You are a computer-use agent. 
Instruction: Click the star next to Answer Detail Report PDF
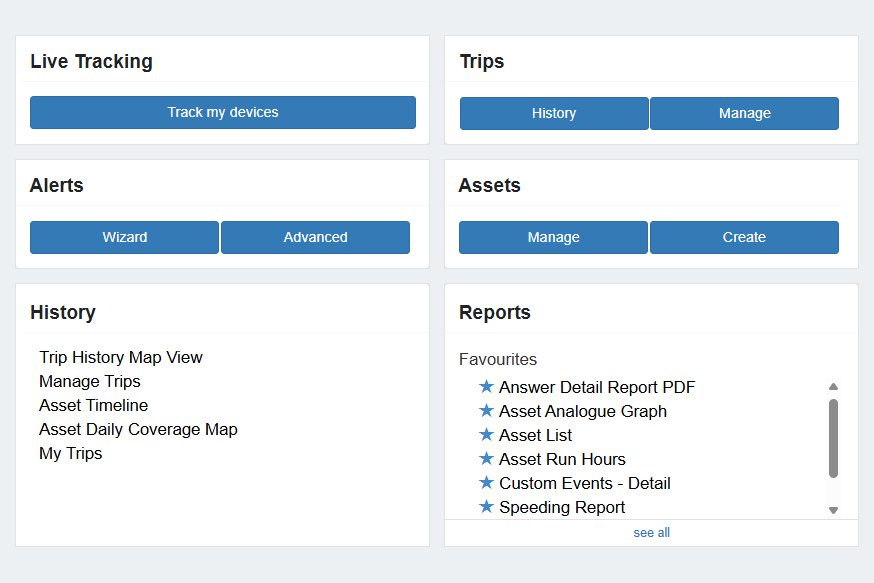[x=486, y=386]
